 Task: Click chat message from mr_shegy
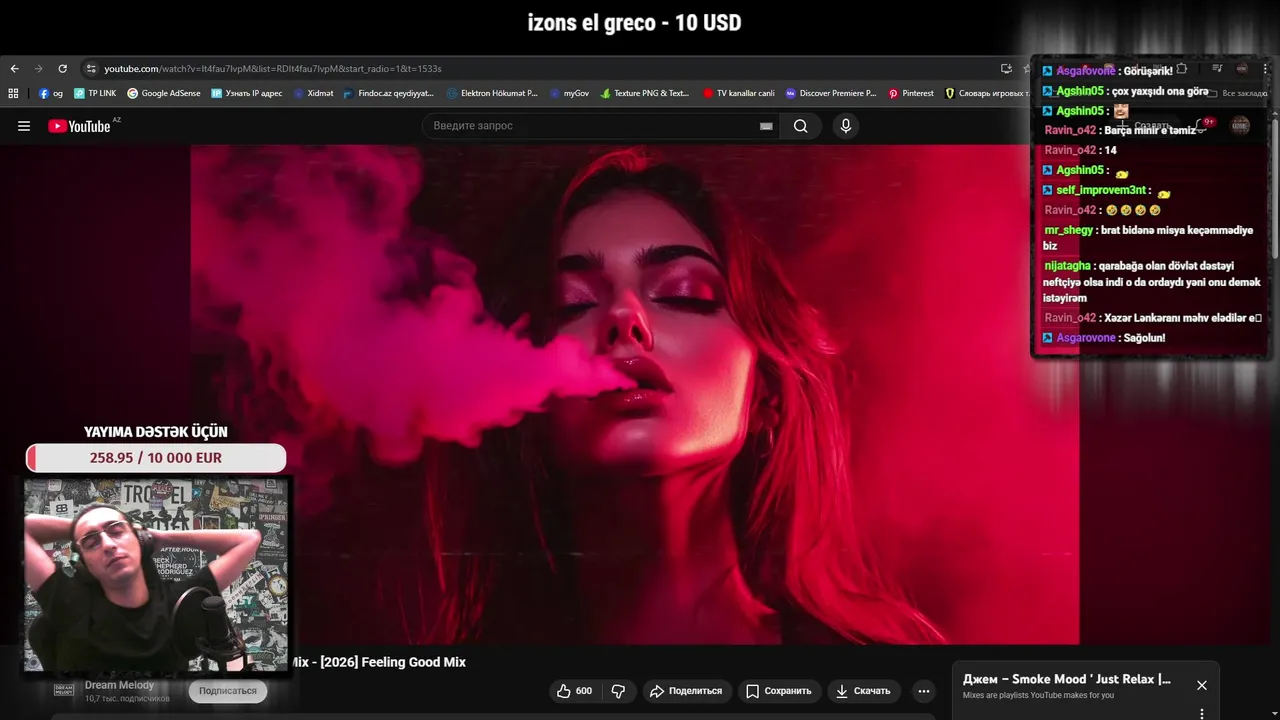pos(1148,238)
